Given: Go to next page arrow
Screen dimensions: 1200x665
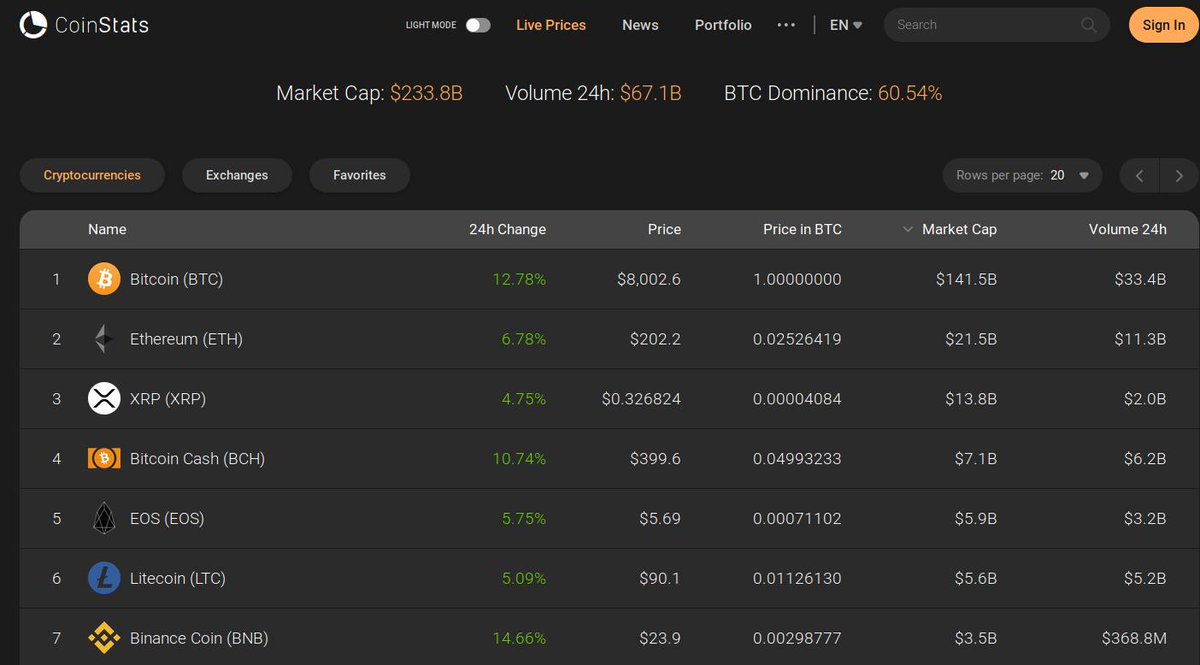Looking at the screenshot, I should [1179, 176].
